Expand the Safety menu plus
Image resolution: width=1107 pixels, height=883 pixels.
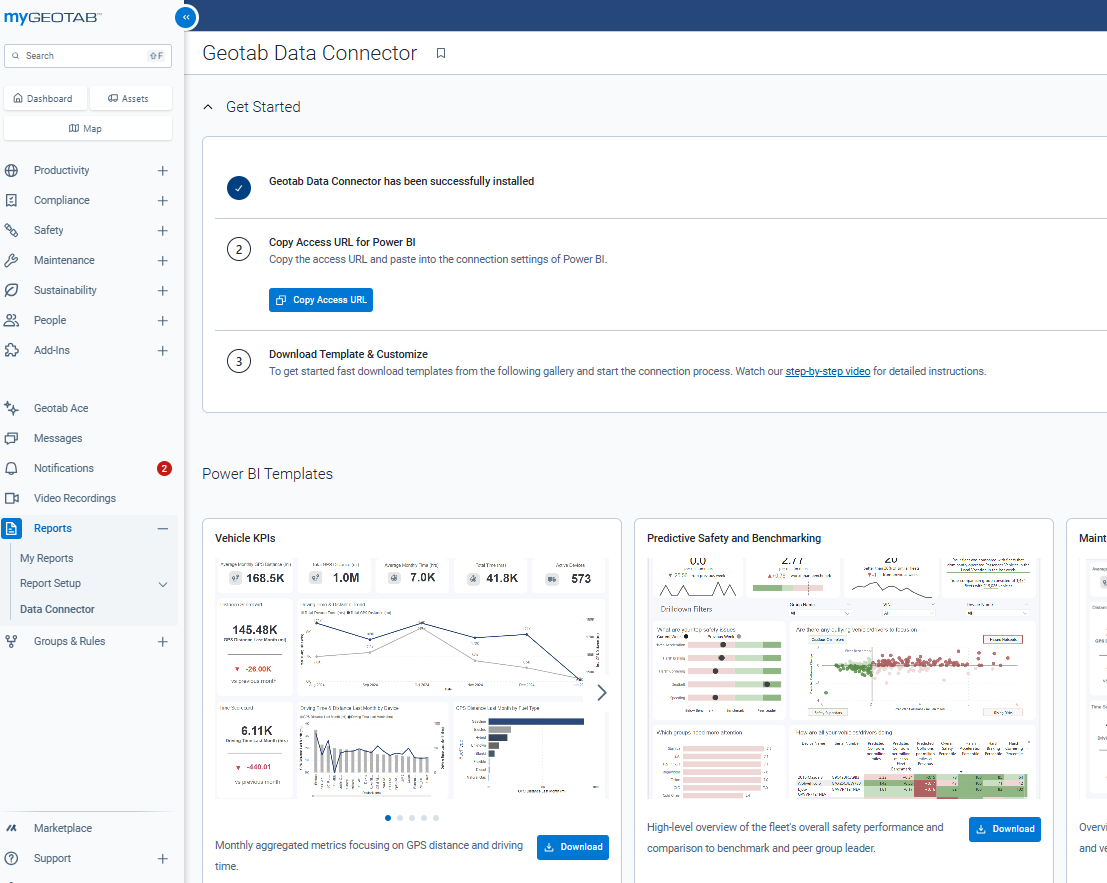click(162, 231)
